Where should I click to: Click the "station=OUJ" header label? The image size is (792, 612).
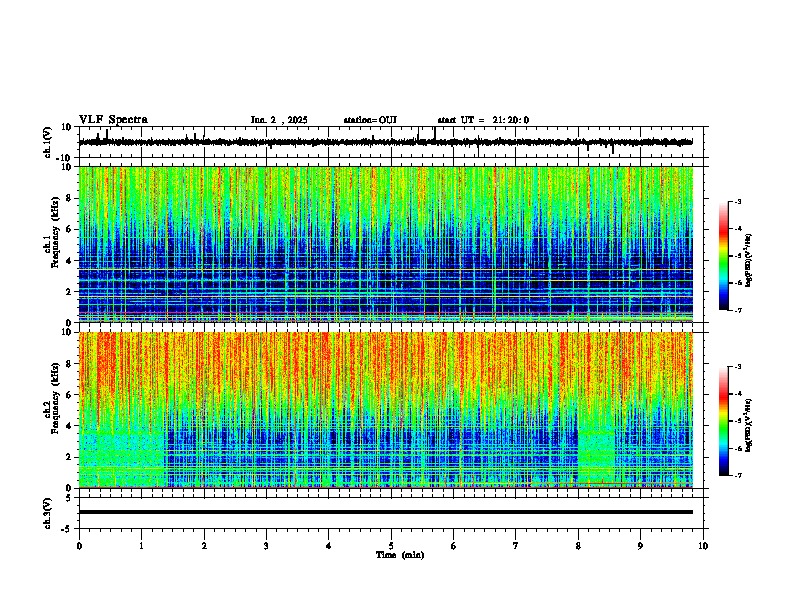click(x=370, y=120)
